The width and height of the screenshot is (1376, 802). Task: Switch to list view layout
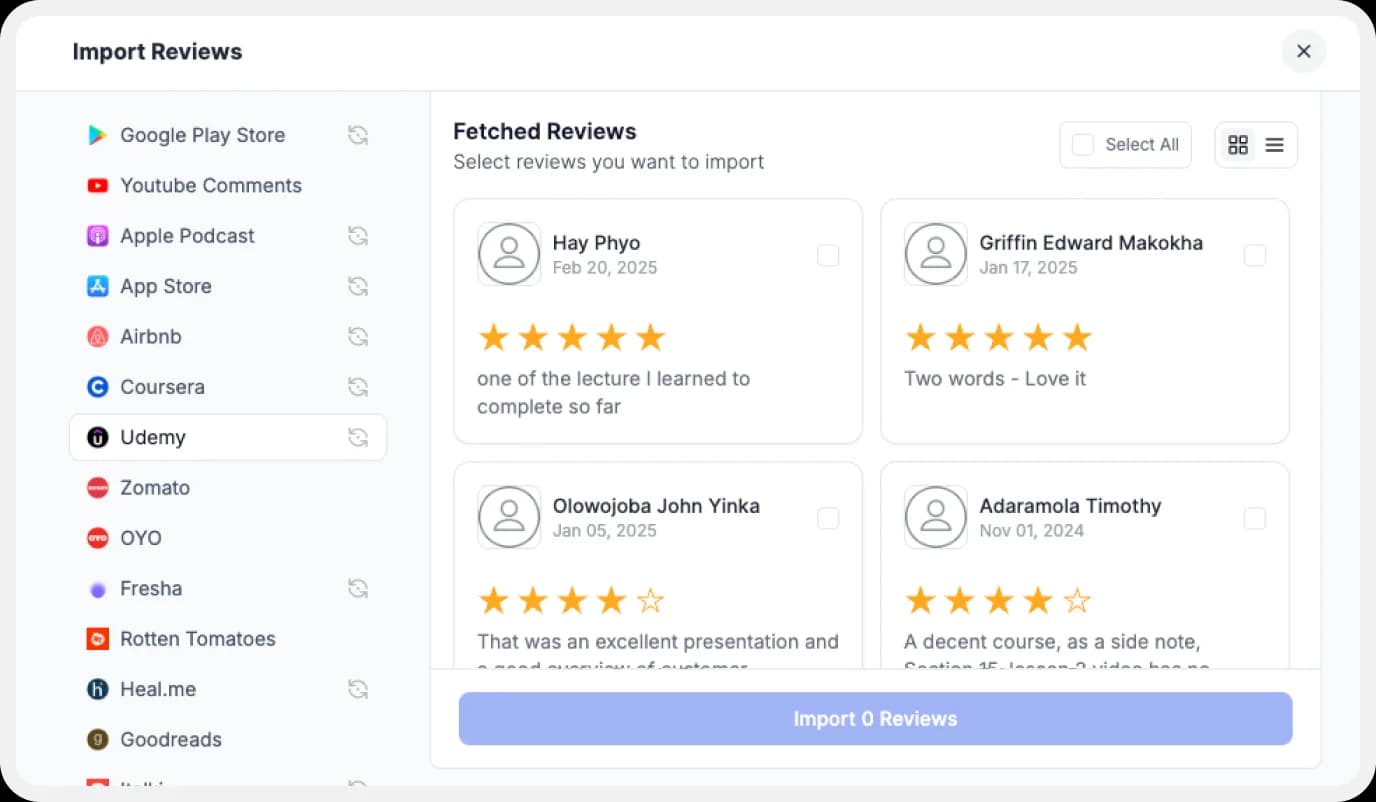pyautogui.click(x=1274, y=144)
